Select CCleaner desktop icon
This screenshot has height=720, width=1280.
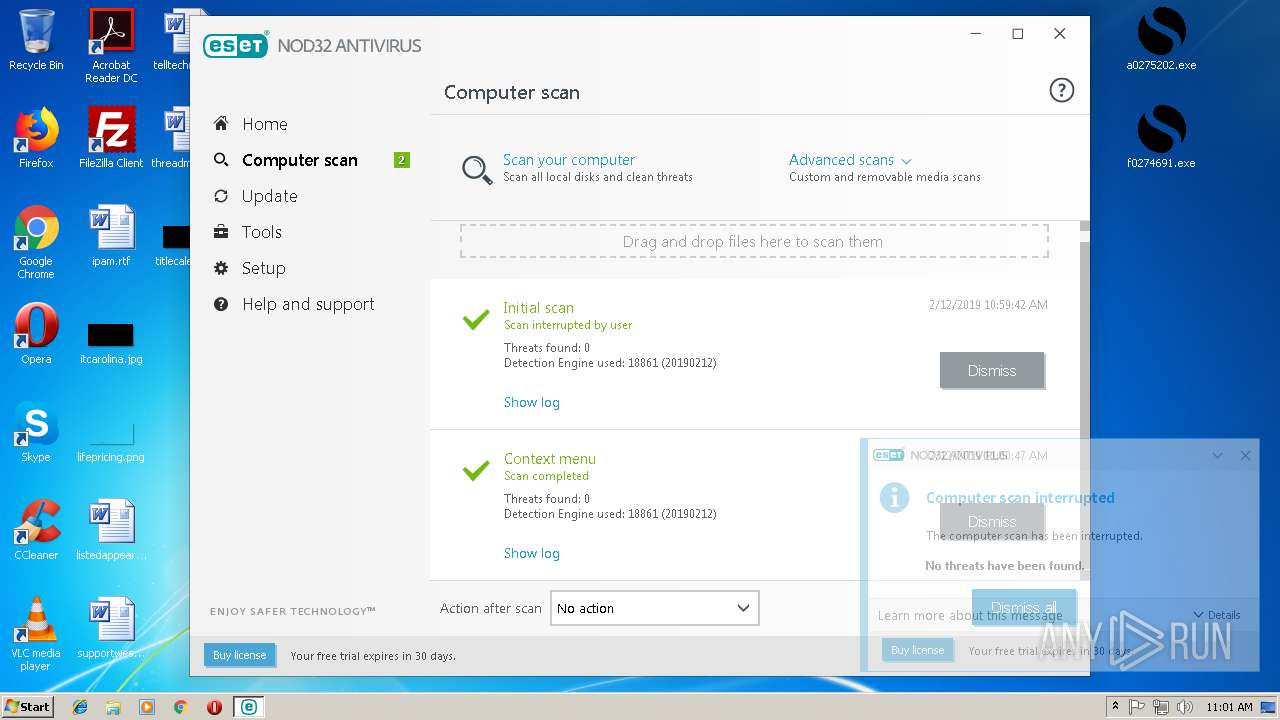[x=36, y=530]
